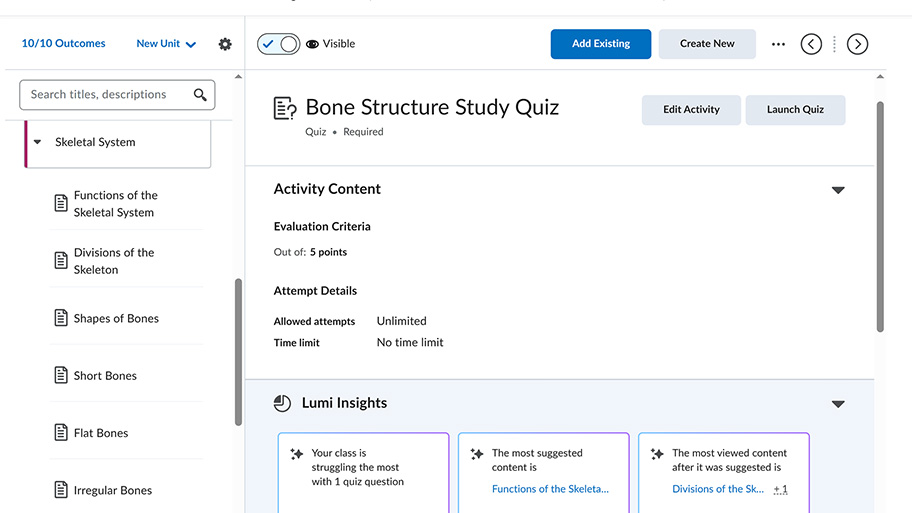Collapse the Activity Content section

[x=838, y=190]
